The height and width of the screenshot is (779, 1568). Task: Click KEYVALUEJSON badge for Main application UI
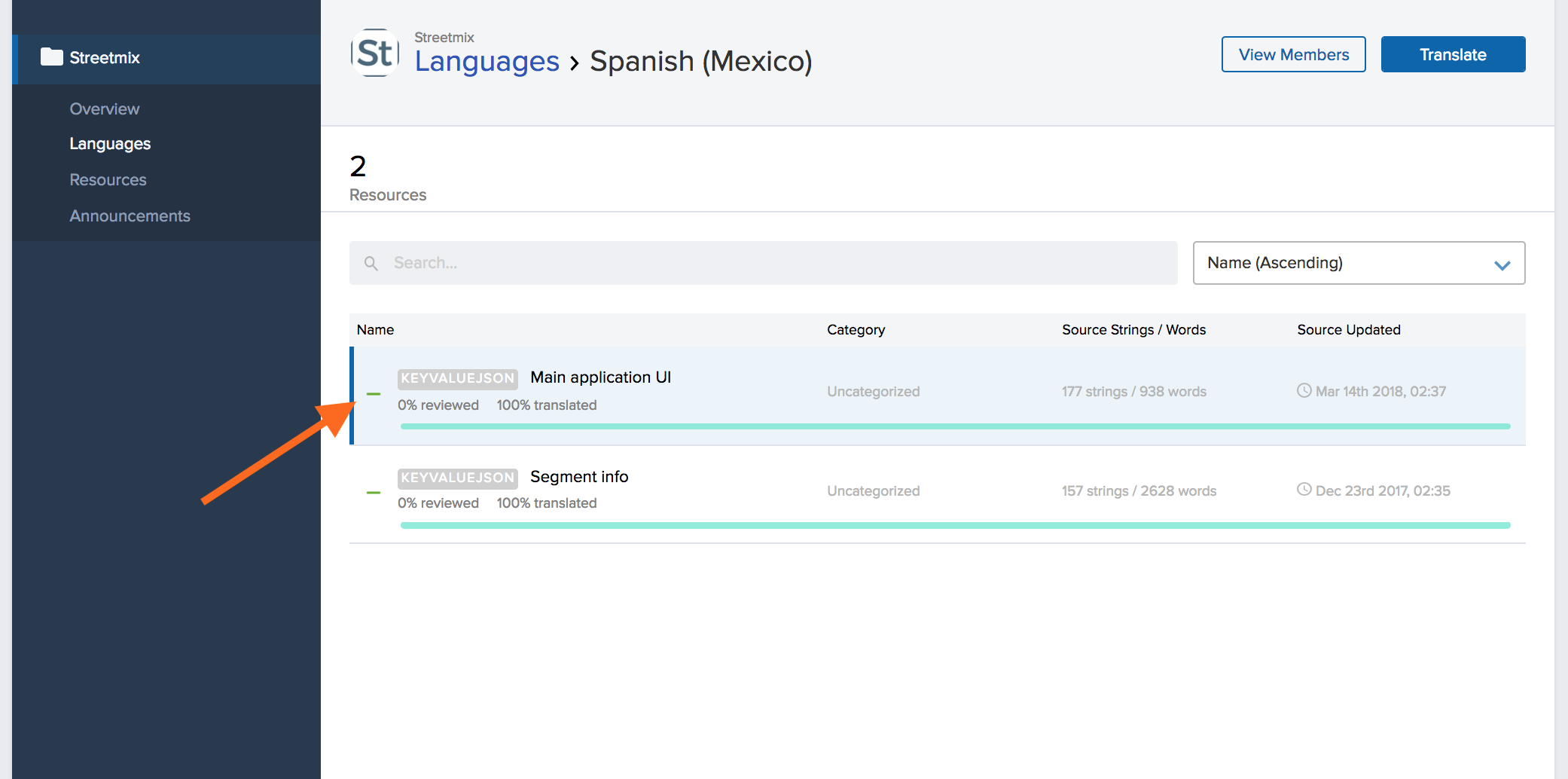[x=457, y=378]
